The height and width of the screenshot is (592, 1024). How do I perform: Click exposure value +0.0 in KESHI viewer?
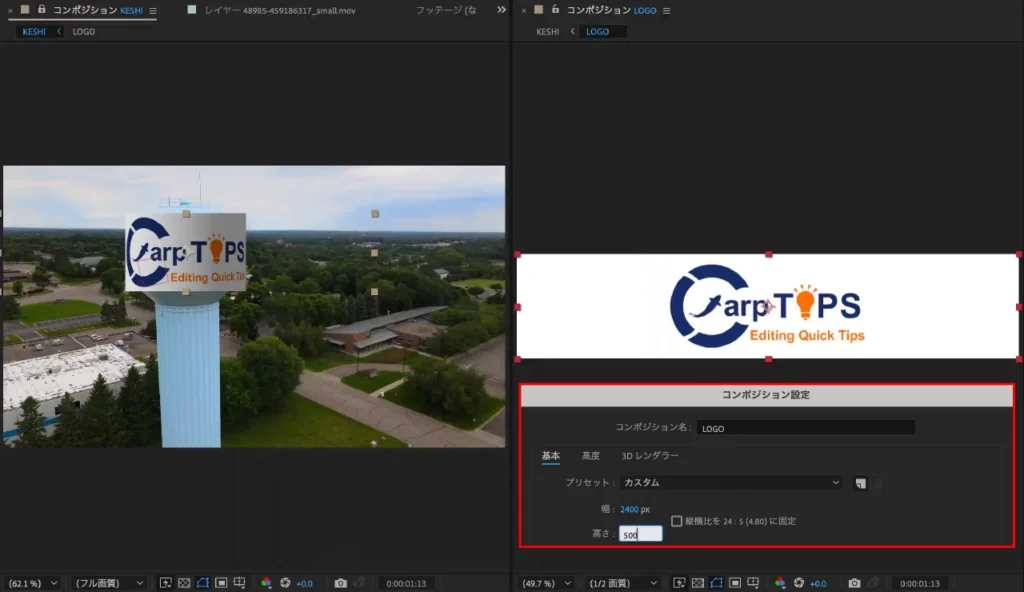pos(304,584)
